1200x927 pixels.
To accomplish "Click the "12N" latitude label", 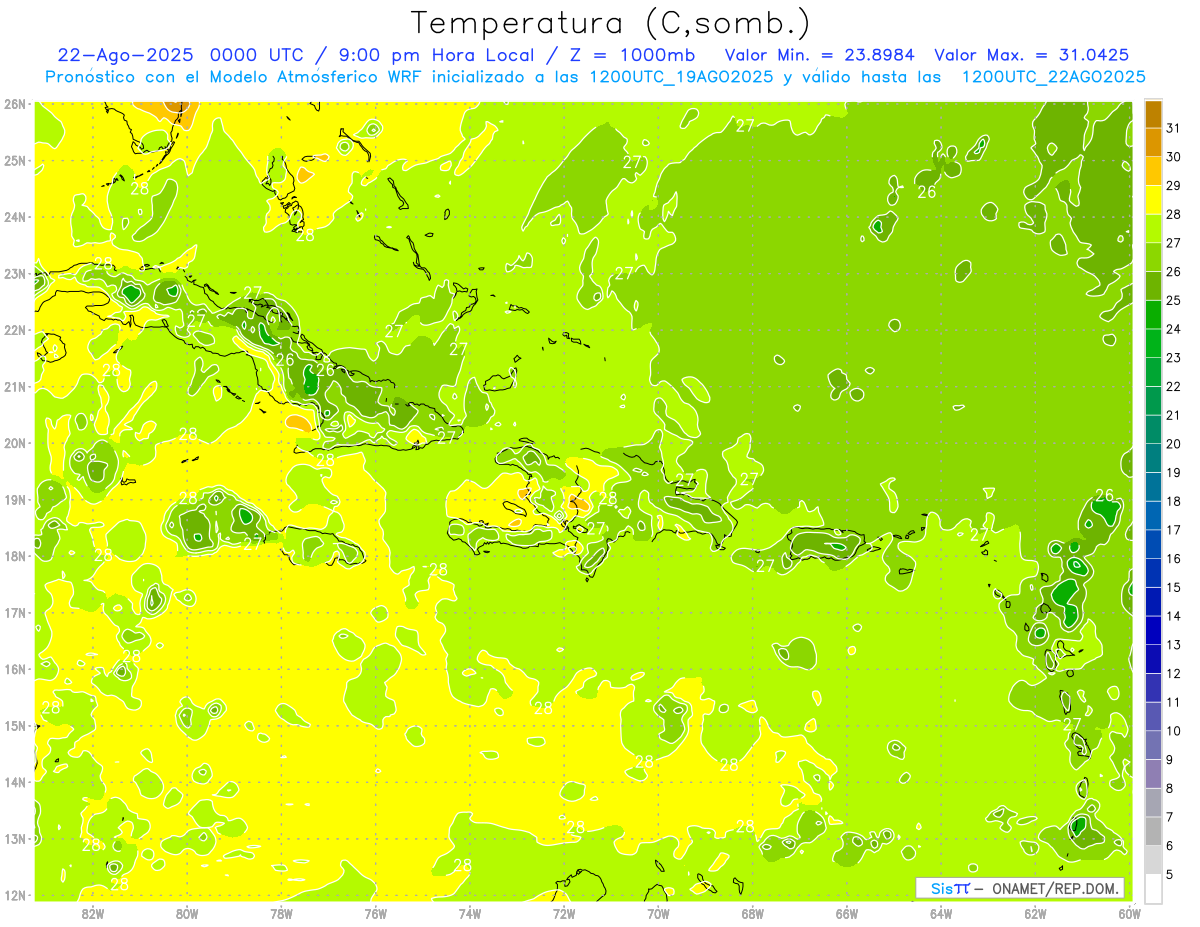I will click(x=14, y=895).
